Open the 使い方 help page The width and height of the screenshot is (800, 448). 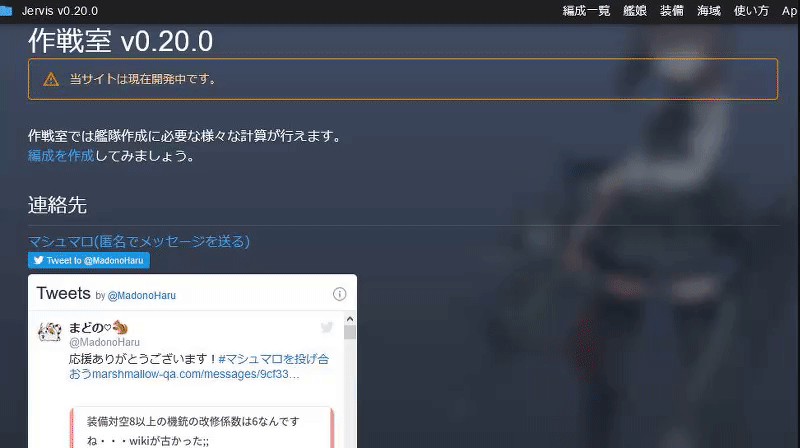click(x=751, y=11)
